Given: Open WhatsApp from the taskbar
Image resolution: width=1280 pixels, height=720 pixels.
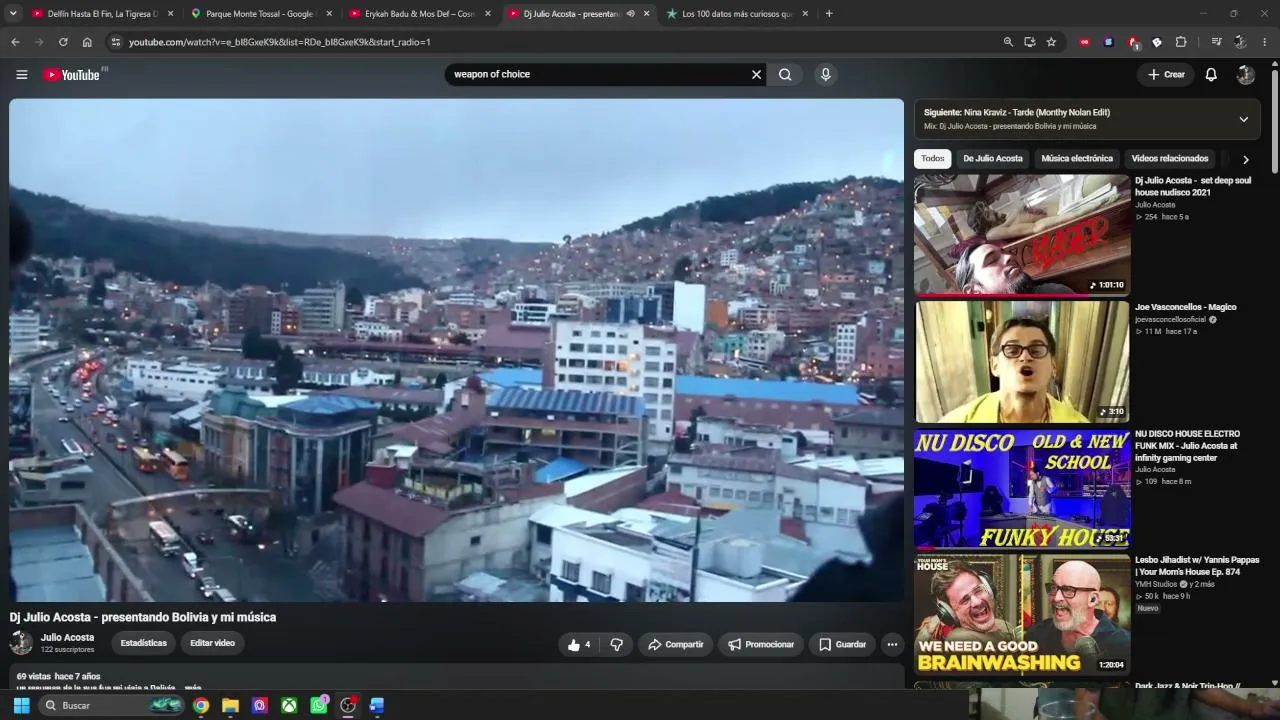Looking at the screenshot, I should pyautogui.click(x=318, y=706).
